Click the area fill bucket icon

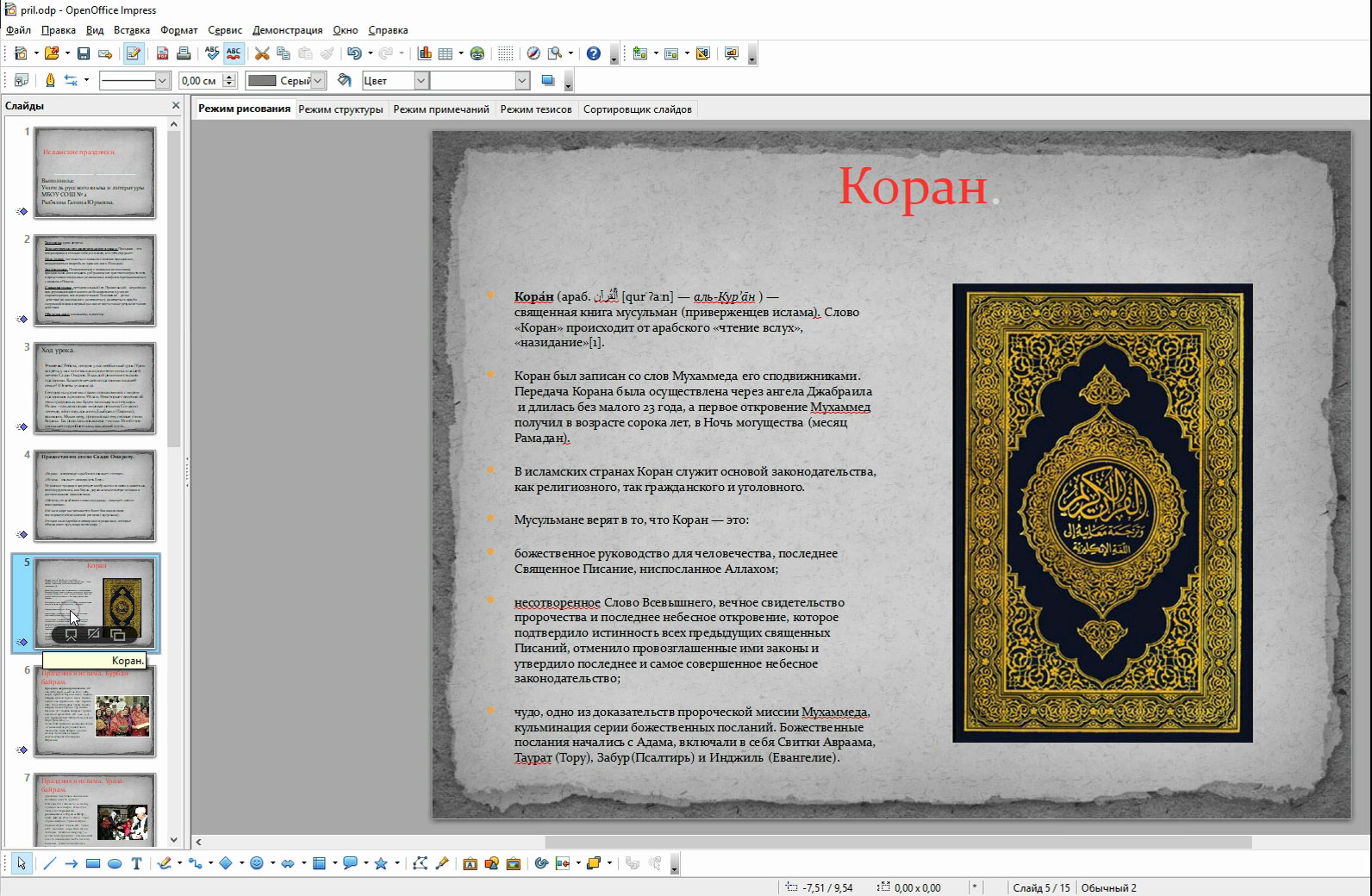pyautogui.click(x=345, y=80)
